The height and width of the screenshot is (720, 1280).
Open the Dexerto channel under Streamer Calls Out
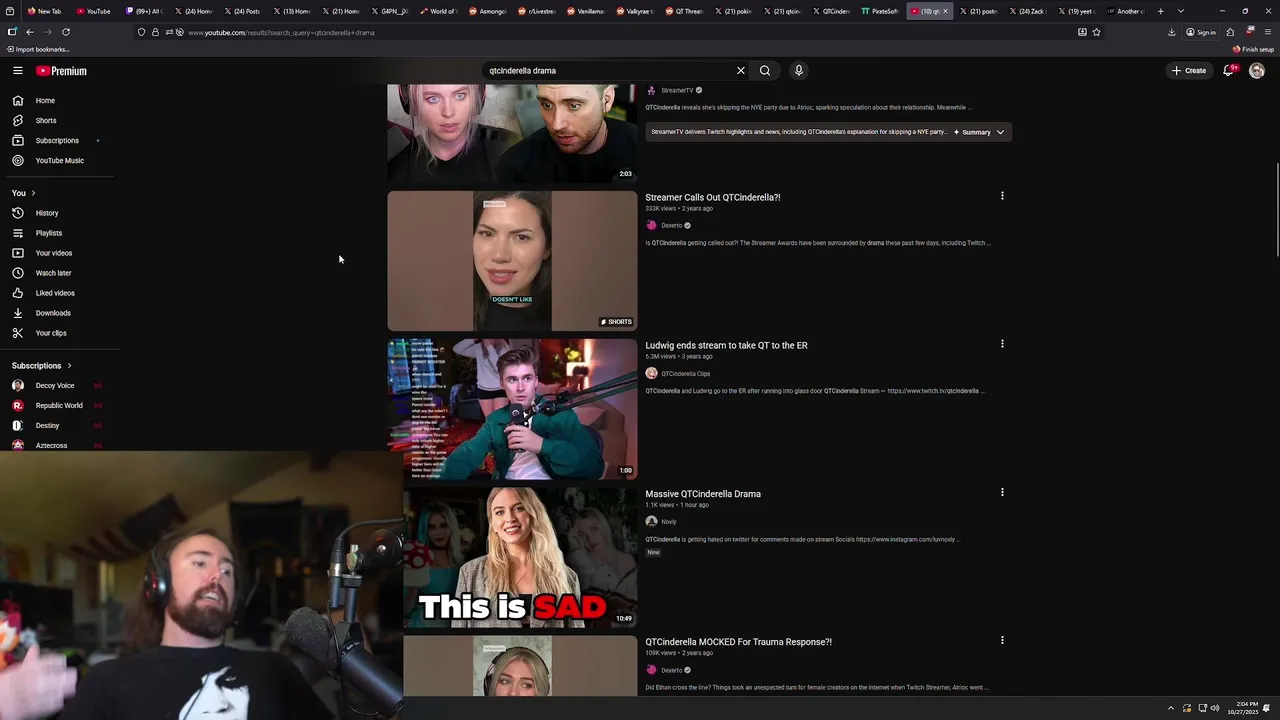[671, 226]
